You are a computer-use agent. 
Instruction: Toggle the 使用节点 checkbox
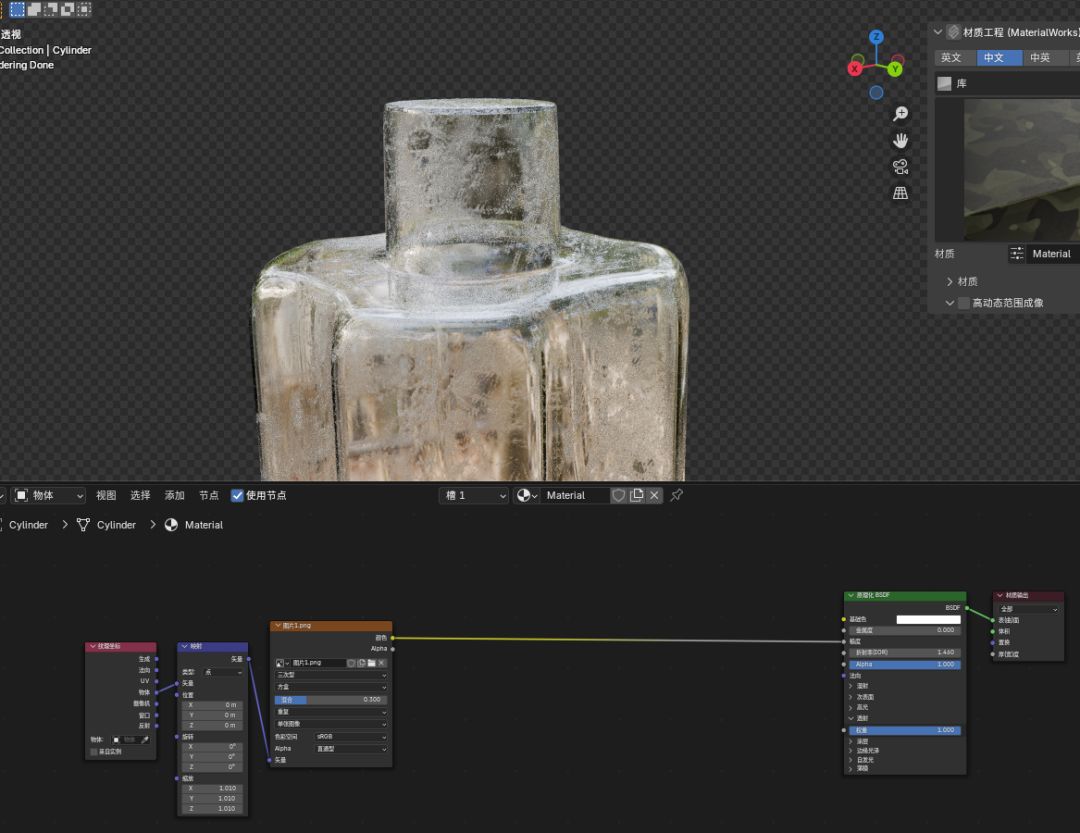(x=237, y=495)
